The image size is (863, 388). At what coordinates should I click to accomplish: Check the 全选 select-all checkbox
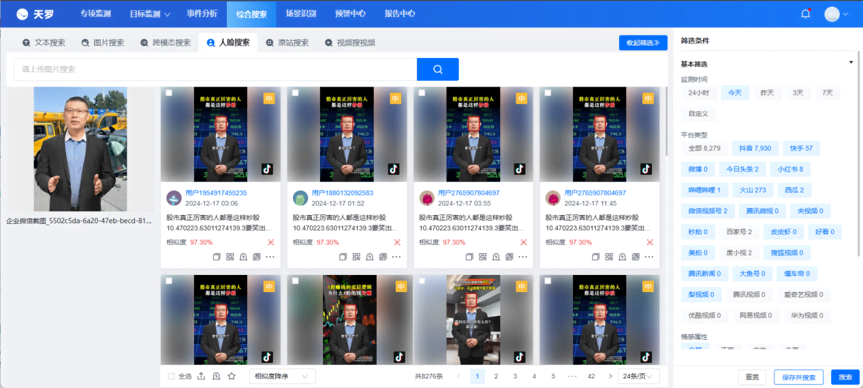tap(171, 376)
